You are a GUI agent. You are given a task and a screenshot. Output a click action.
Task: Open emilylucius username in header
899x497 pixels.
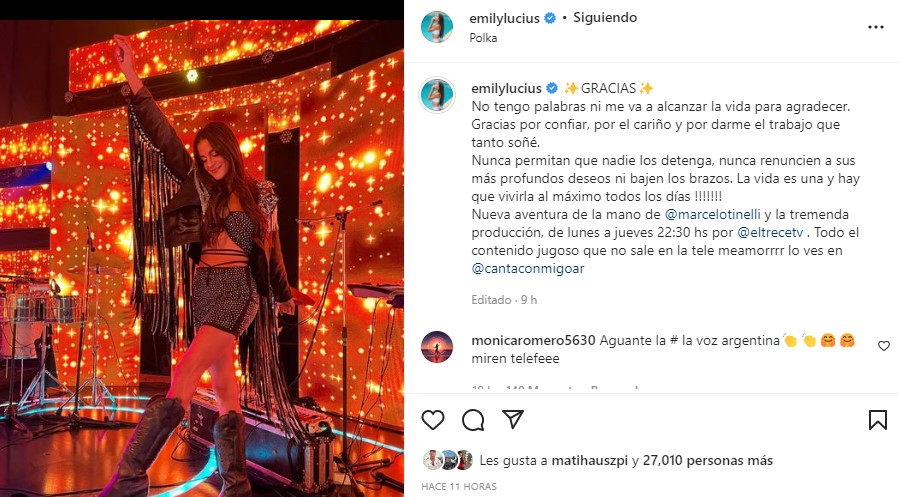pos(504,18)
